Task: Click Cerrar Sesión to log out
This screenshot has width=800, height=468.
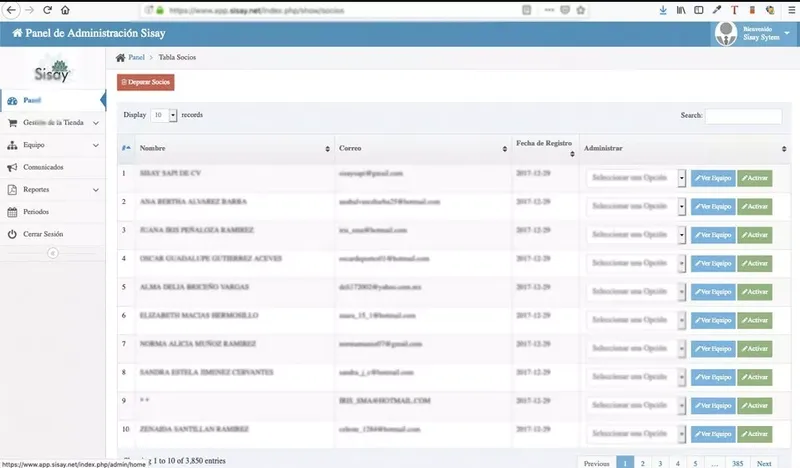Action: [53, 234]
